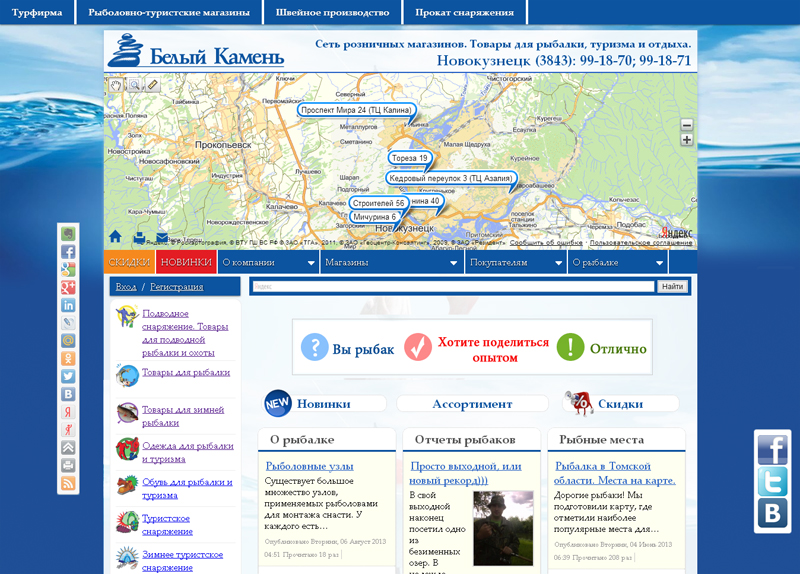
Task: Zoom in the map with plus button
Action: [x=687, y=139]
